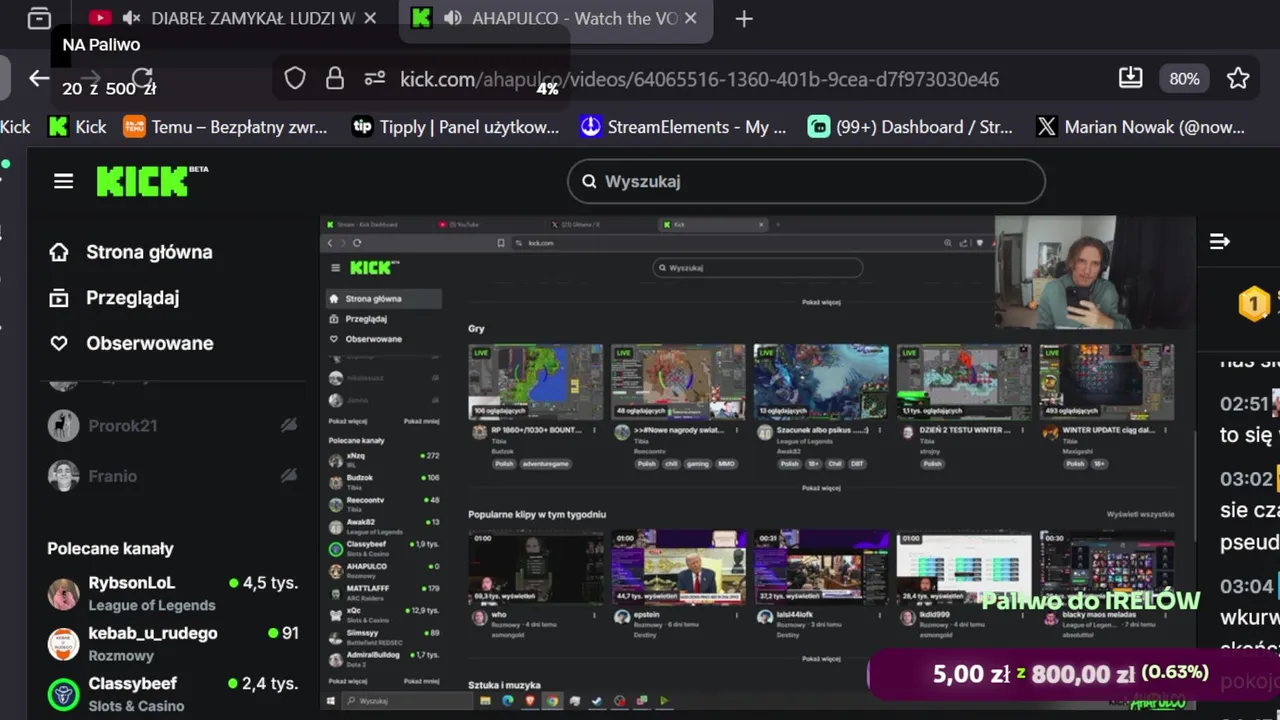Click the 02:51 chat timestamp
Screen dimensions: 1280x720
point(1245,404)
